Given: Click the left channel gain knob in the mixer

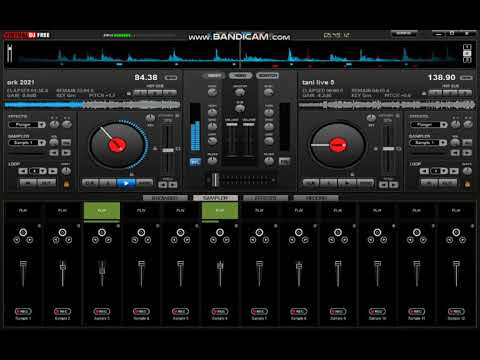Looking at the screenshot, I should pos(212,93).
